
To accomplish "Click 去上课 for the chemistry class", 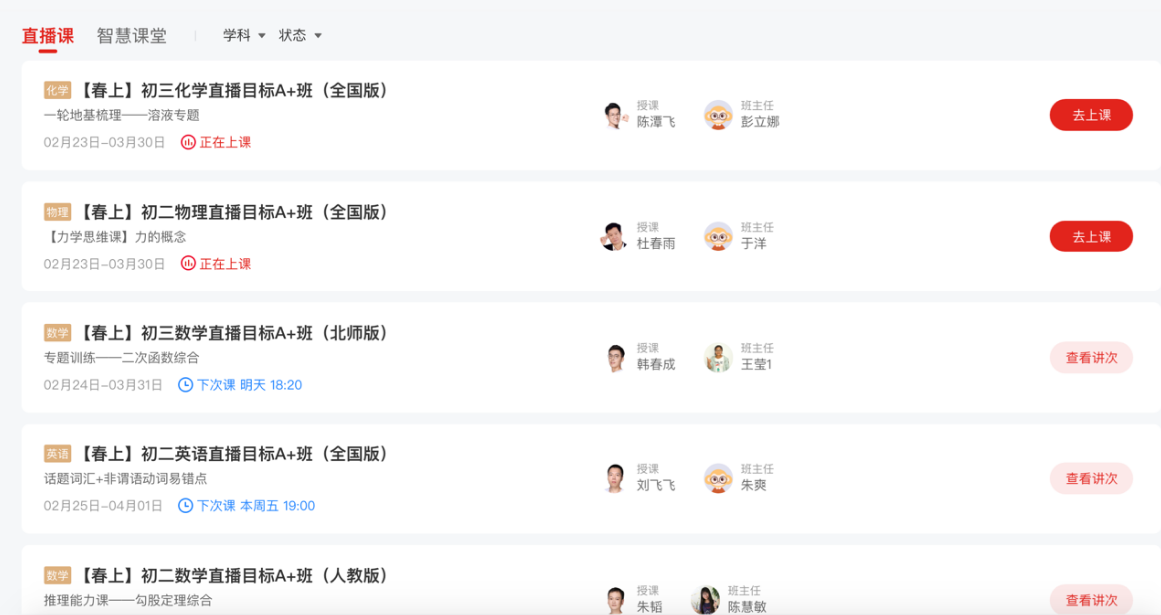I will tap(1090, 114).
